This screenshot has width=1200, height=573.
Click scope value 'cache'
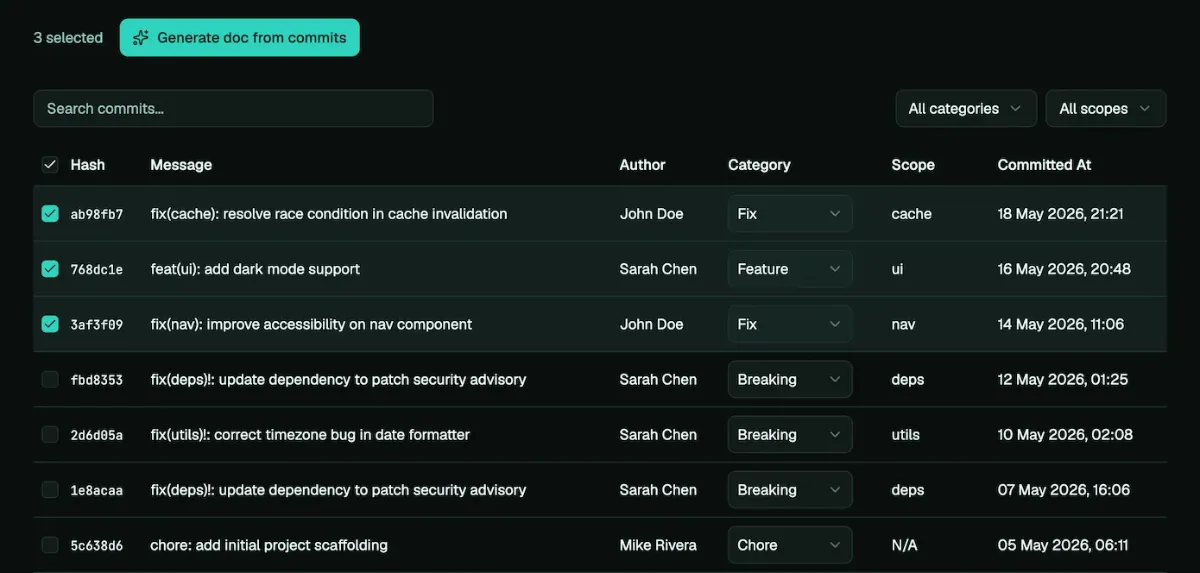(x=911, y=214)
